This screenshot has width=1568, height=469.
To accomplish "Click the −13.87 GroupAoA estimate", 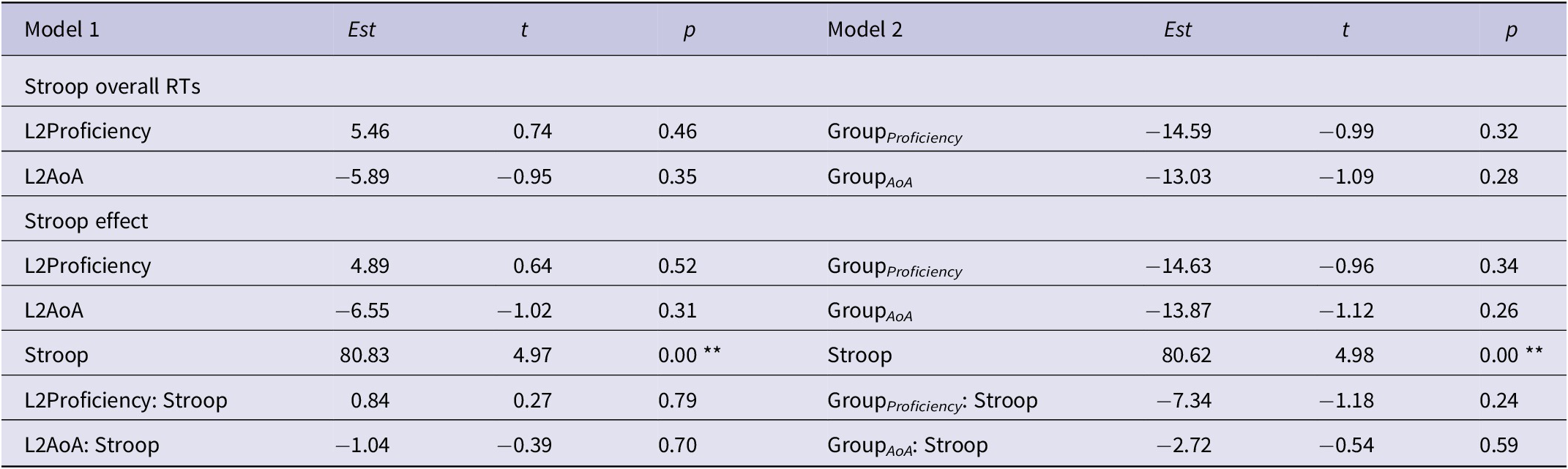I will 1178,310.
